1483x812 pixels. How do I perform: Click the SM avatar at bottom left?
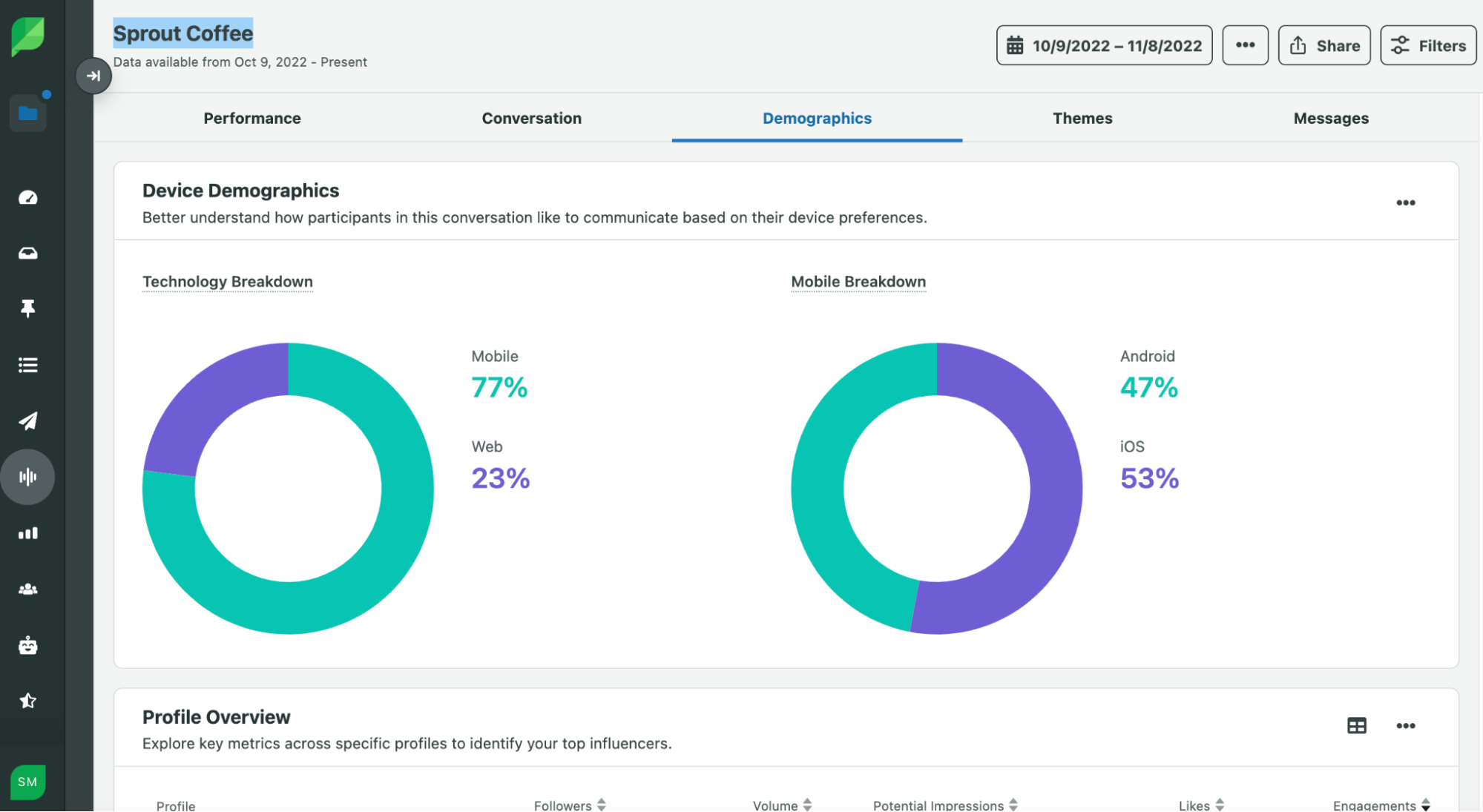tap(28, 782)
